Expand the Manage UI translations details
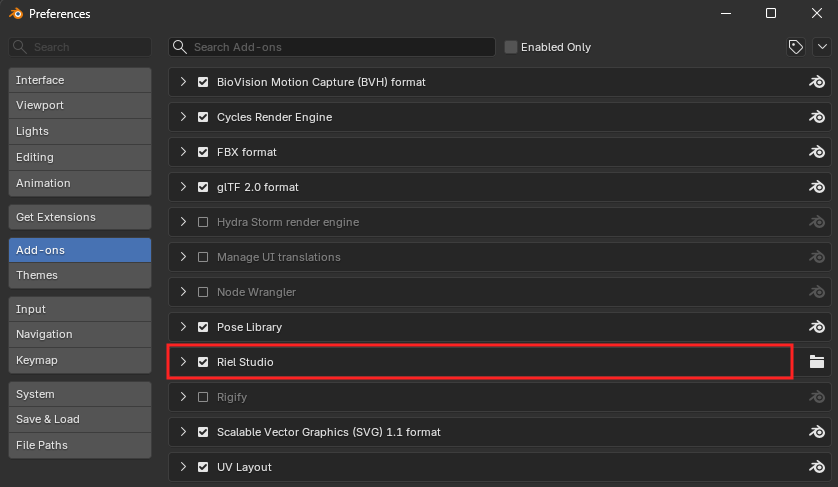838x487 pixels. tap(183, 257)
